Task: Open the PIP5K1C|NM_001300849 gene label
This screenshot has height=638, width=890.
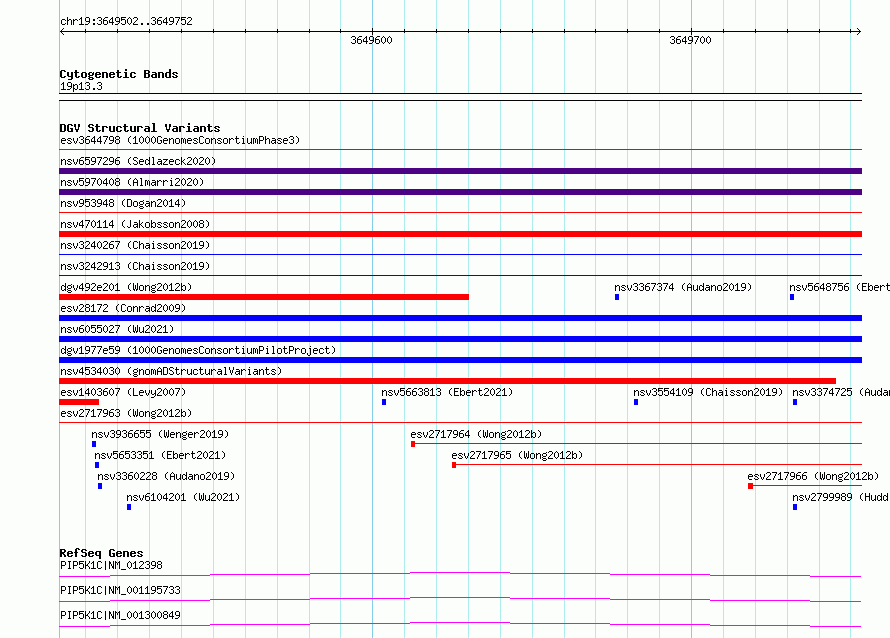Action: tap(120, 615)
